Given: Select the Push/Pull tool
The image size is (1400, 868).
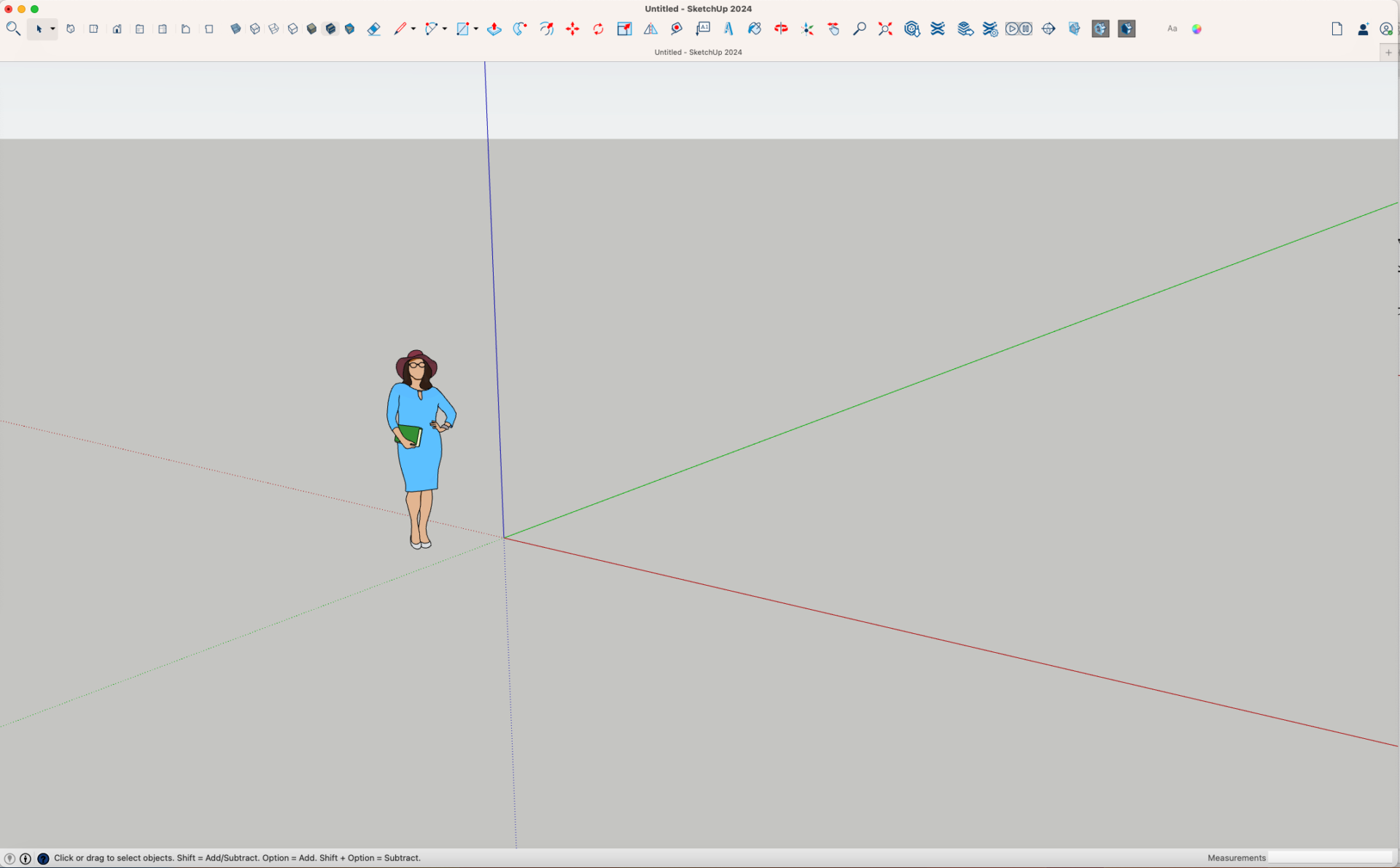Looking at the screenshot, I should [x=494, y=29].
